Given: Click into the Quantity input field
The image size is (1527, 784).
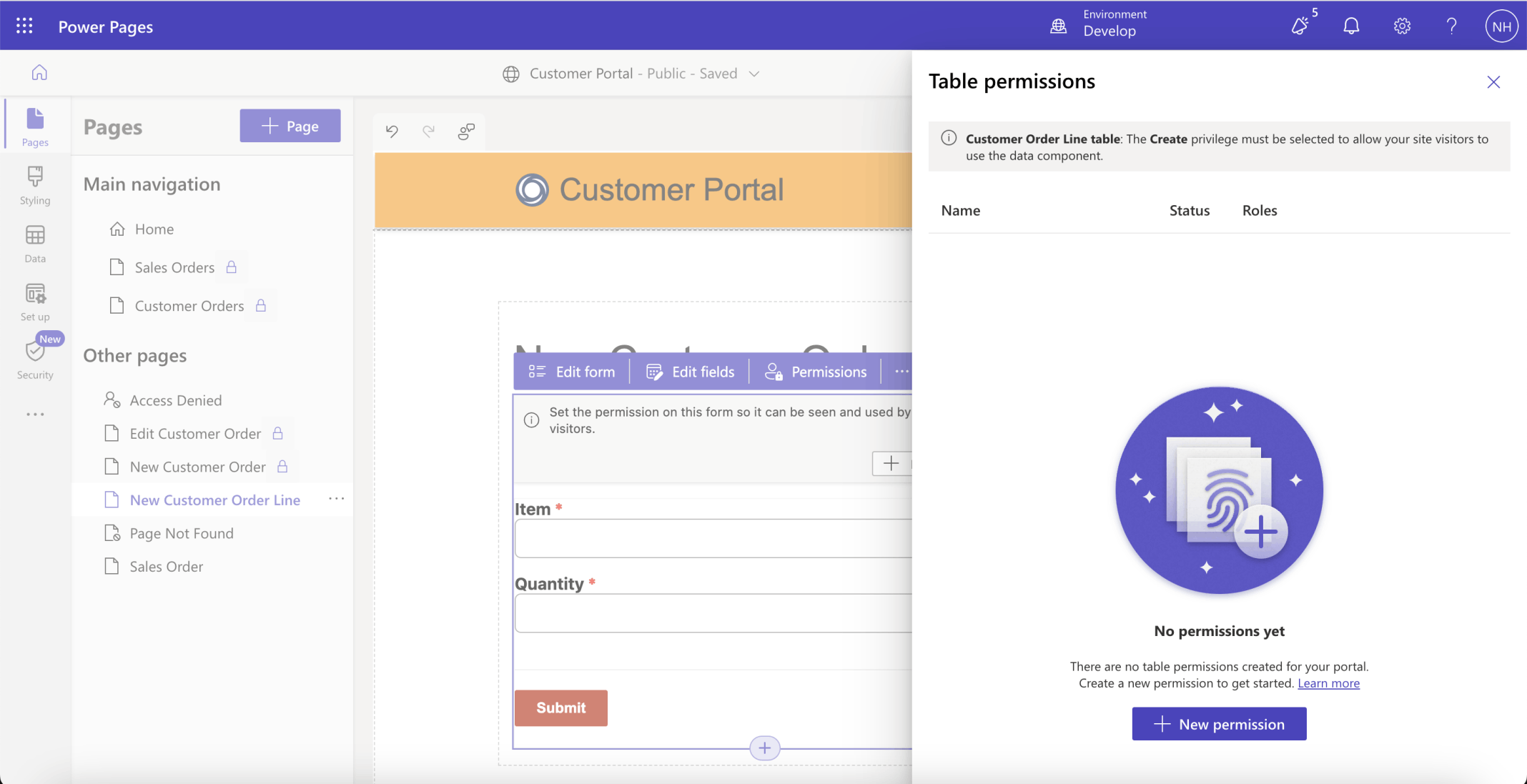Looking at the screenshot, I should click(712, 613).
